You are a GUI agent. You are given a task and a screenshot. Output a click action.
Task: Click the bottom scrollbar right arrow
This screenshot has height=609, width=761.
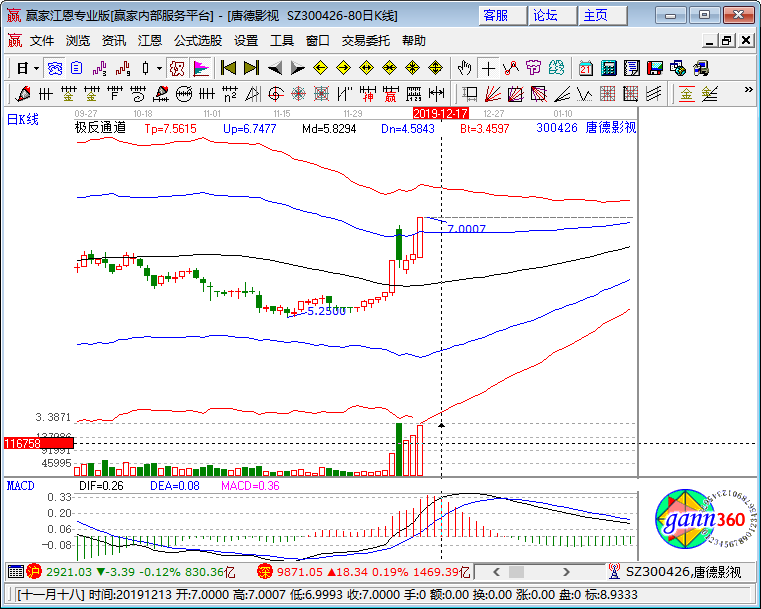click(x=566, y=572)
